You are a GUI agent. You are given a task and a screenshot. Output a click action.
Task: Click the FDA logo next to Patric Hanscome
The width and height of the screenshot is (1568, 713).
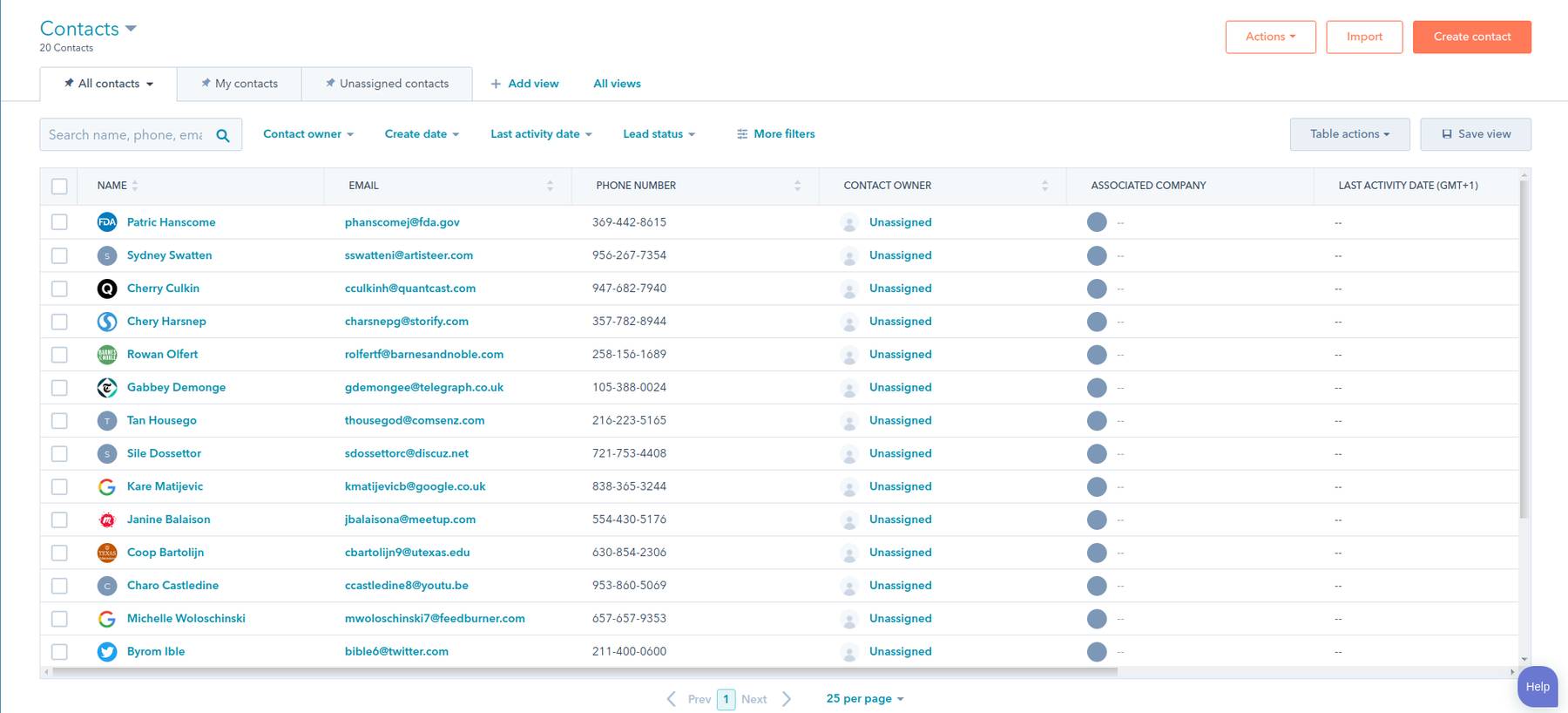pyautogui.click(x=107, y=222)
